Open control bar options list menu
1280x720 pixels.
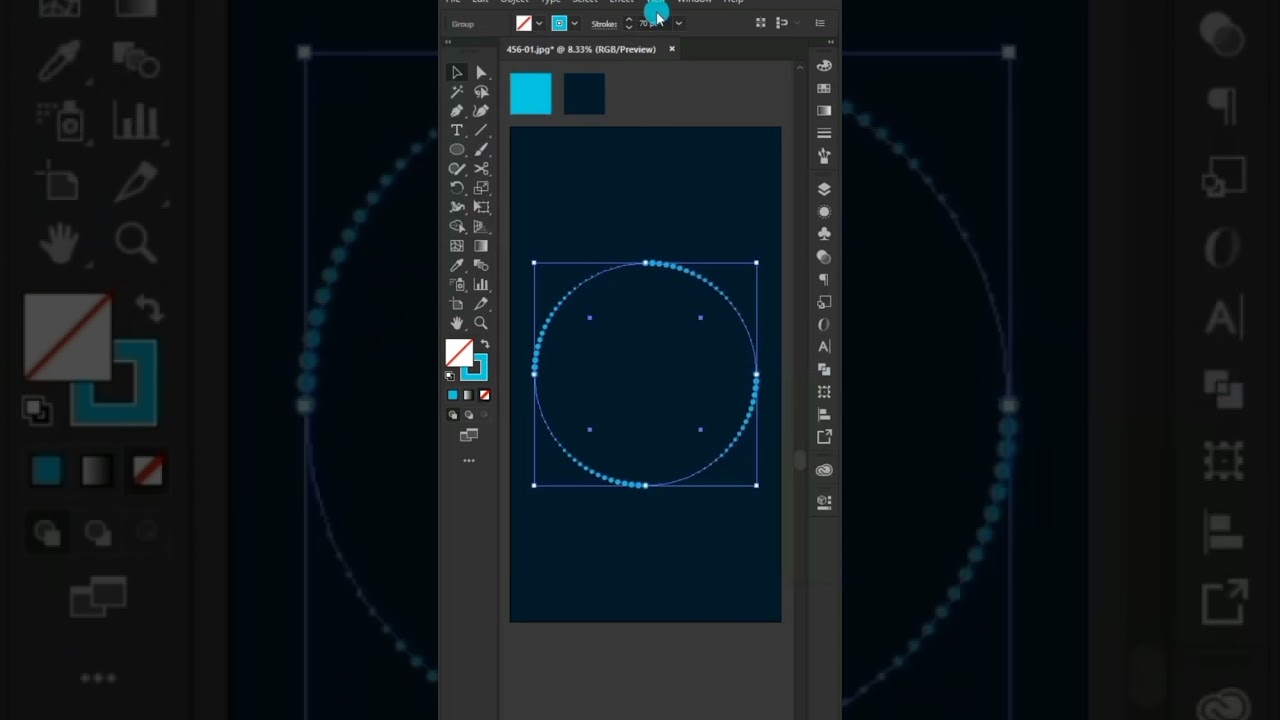(820, 23)
